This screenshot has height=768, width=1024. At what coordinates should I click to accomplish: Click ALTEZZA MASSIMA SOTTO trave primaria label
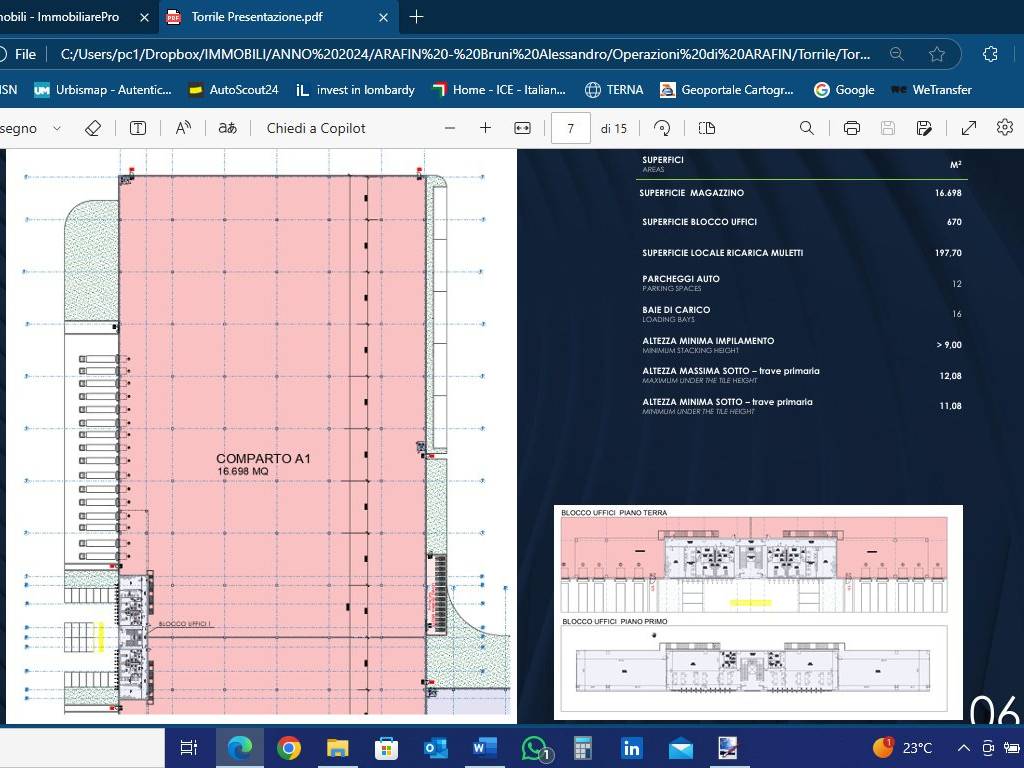click(x=731, y=371)
